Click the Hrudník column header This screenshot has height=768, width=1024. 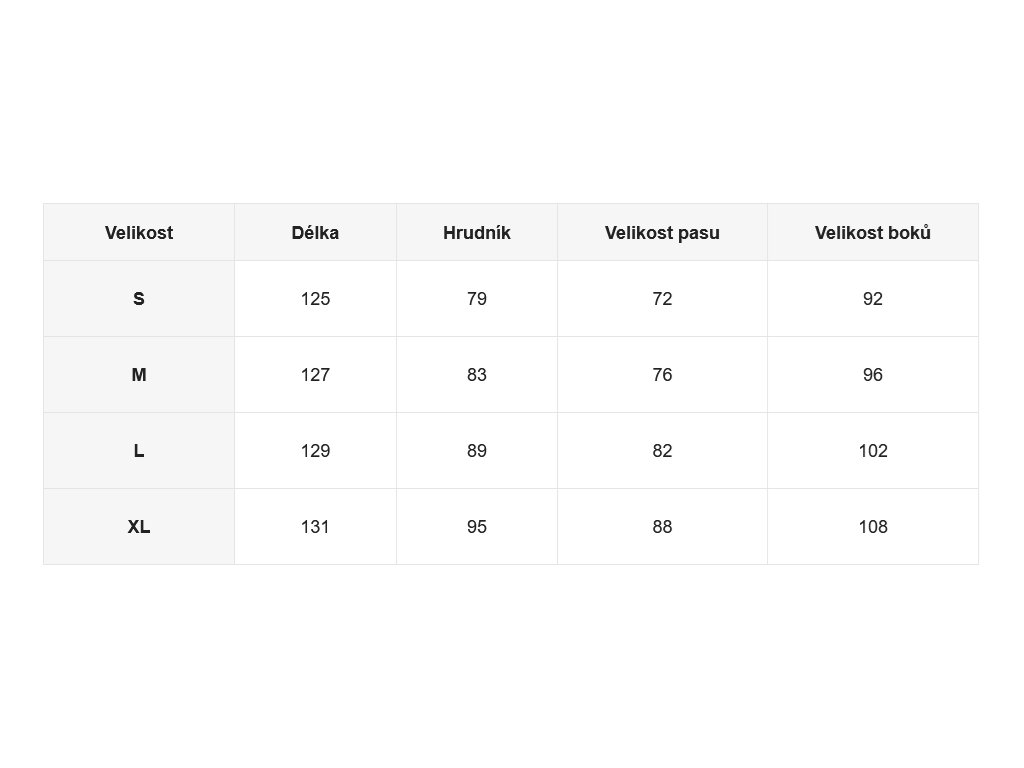tap(477, 232)
